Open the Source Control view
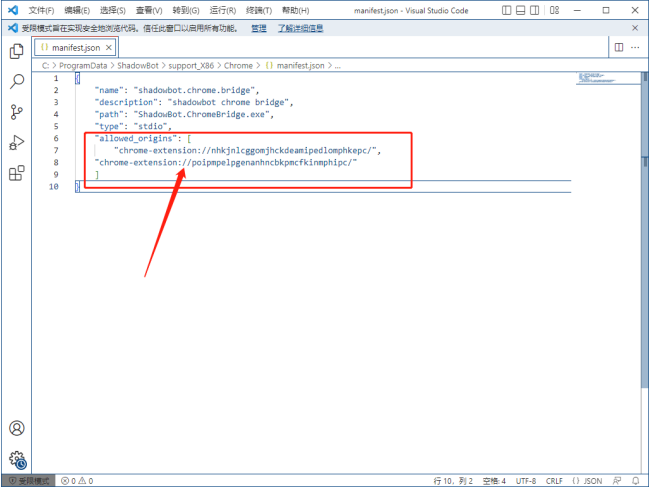The height and width of the screenshot is (490, 650). (x=16, y=112)
